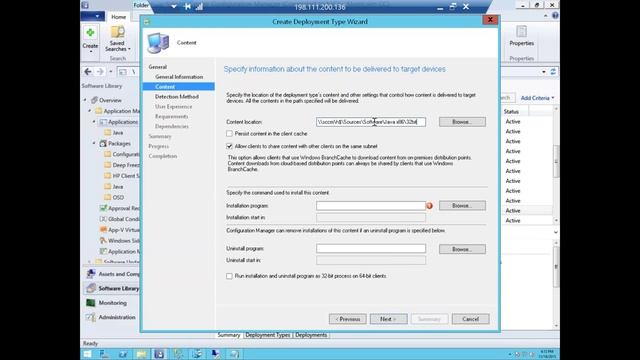Click the Installation program input field
This screenshot has height=360, width=640.
(x=371, y=206)
